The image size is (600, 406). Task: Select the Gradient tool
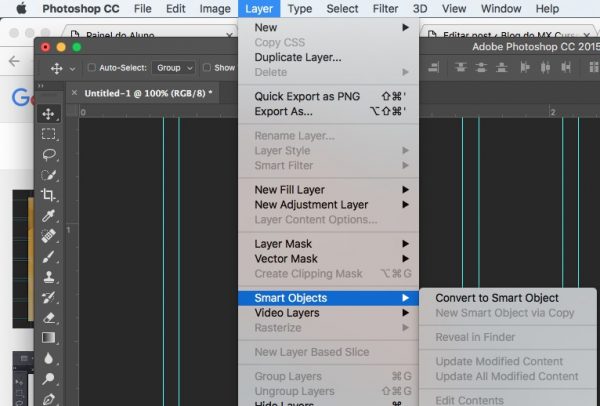[x=48, y=338]
